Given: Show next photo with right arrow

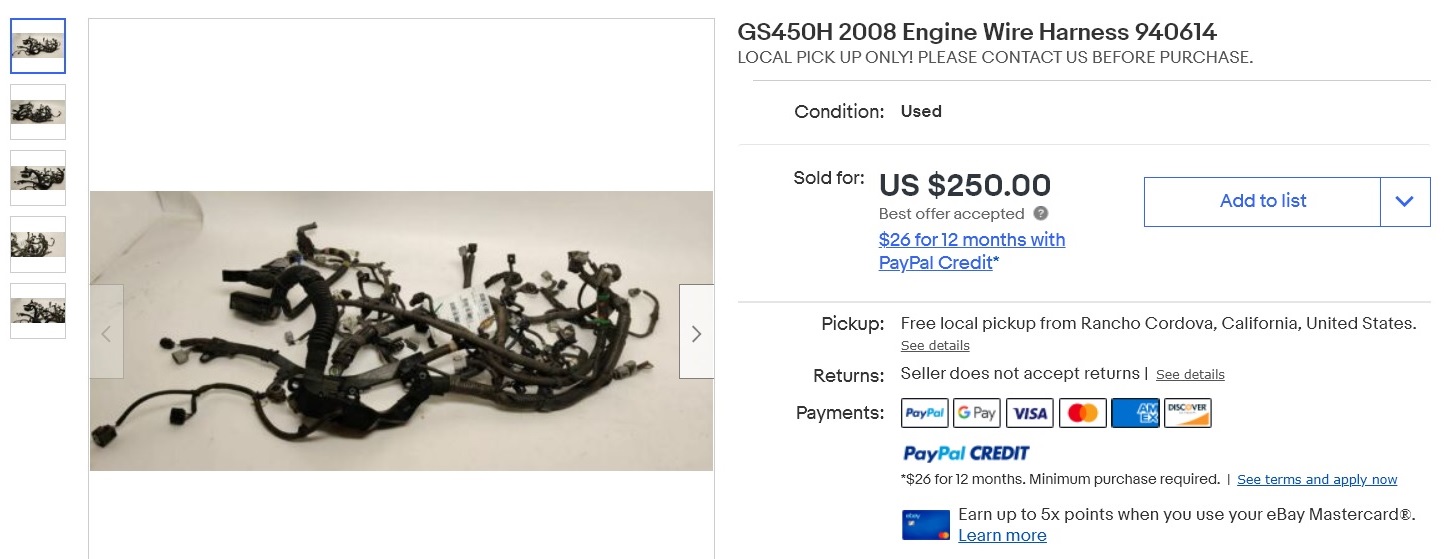Looking at the screenshot, I should click(x=696, y=332).
